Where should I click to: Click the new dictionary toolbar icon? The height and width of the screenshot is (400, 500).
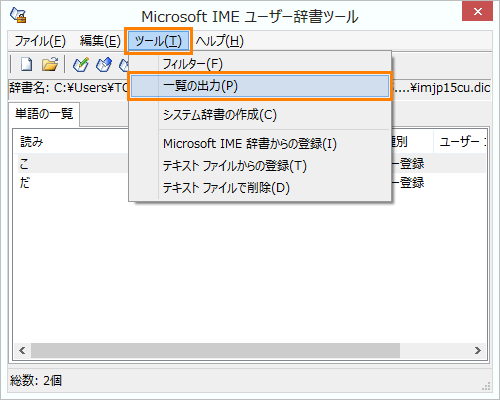(x=27, y=64)
